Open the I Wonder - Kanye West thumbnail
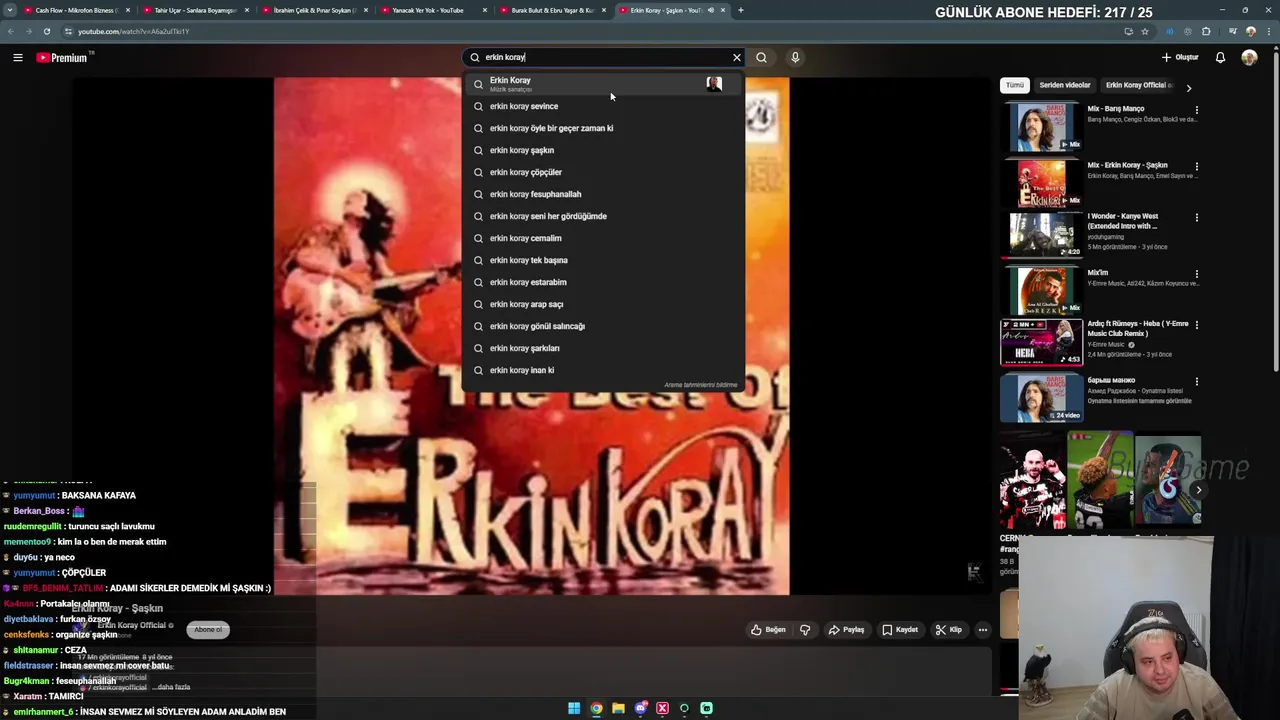 (x=1042, y=234)
